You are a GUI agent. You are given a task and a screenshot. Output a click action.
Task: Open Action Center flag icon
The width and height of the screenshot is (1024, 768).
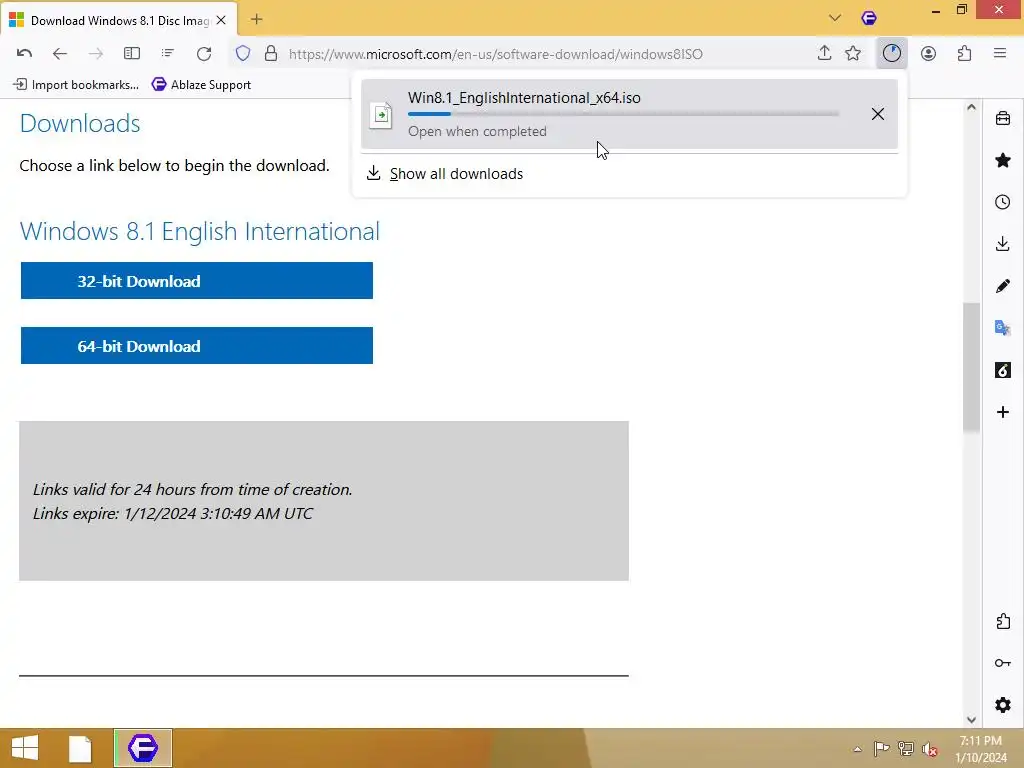(881, 749)
